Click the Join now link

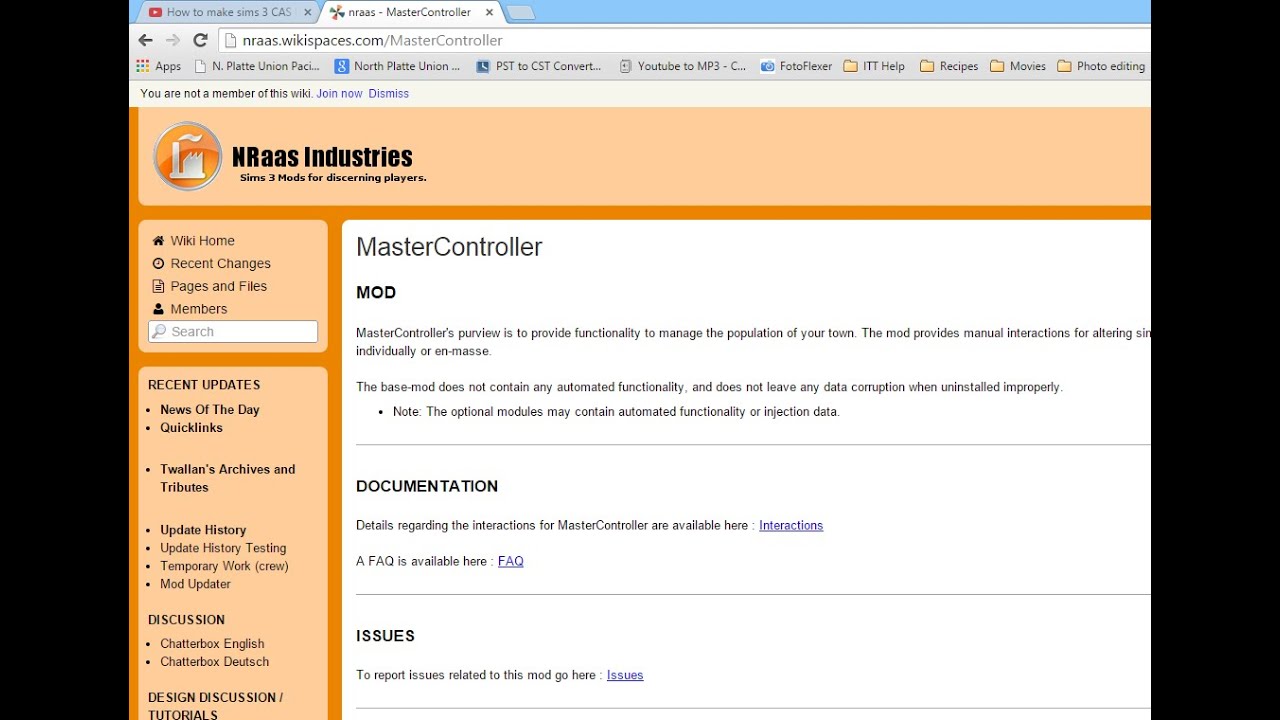pos(339,93)
